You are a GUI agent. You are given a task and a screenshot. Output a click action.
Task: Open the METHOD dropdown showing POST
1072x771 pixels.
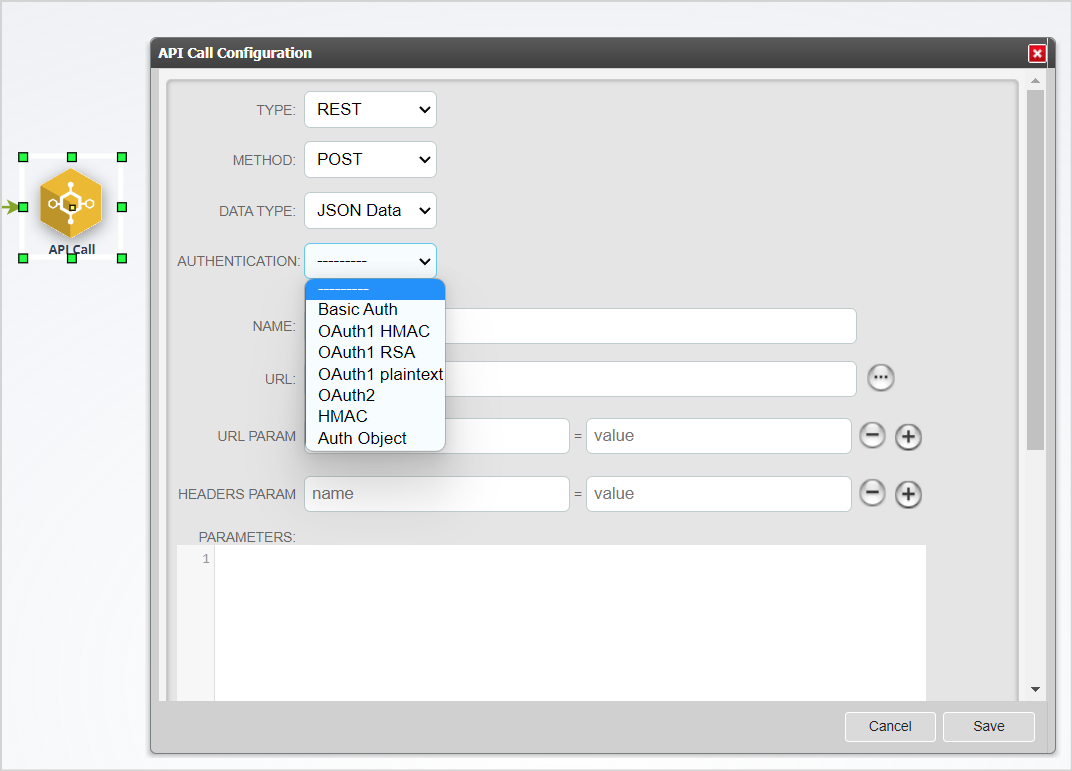[x=371, y=159]
